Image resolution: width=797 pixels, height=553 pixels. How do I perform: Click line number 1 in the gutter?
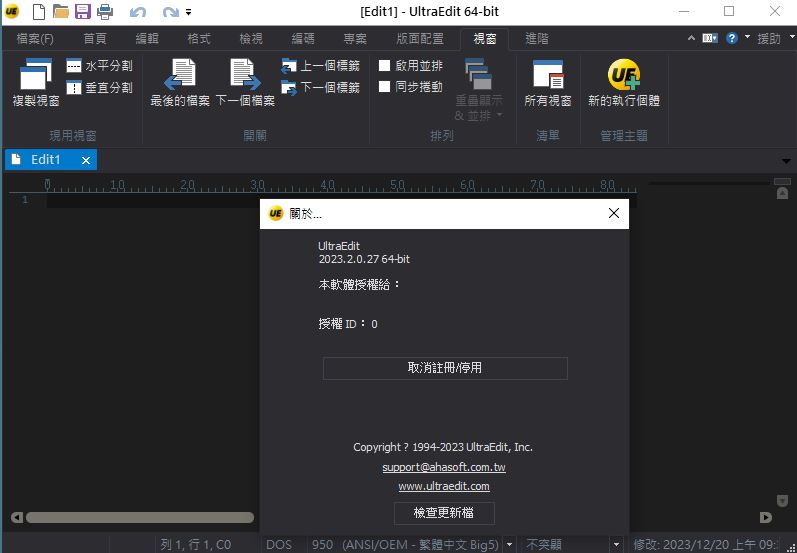[25, 200]
